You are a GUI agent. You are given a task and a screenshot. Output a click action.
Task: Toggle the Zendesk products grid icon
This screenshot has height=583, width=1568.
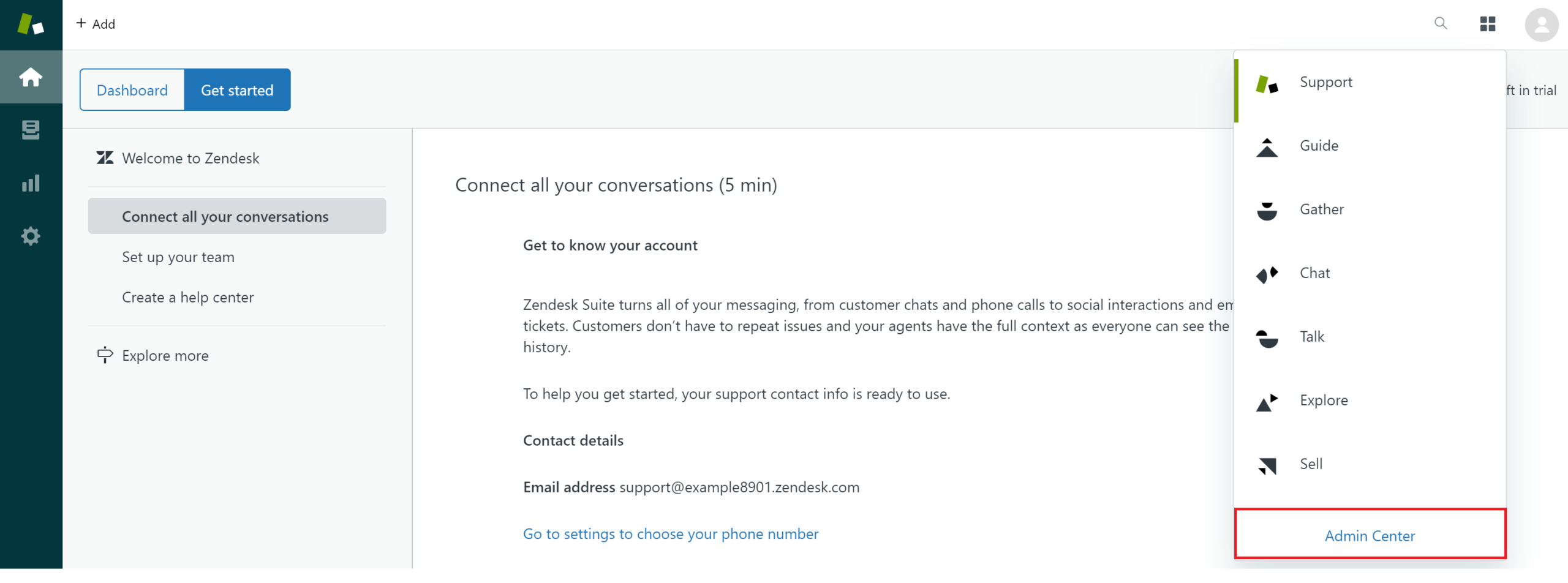pyautogui.click(x=1488, y=24)
